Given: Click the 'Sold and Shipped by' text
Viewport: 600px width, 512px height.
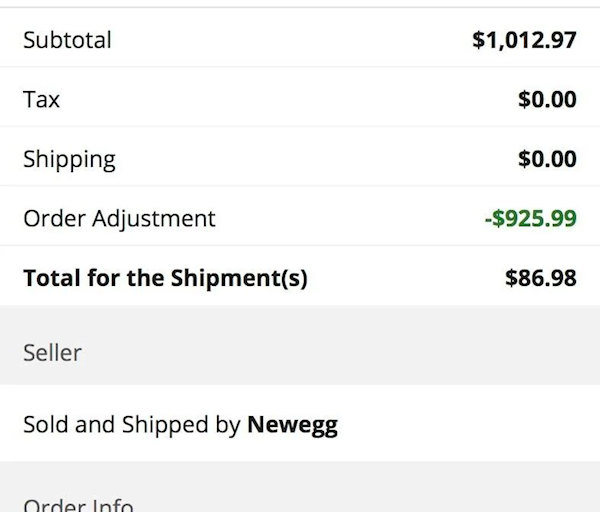Looking at the screenshot, I should click(132, 425).
